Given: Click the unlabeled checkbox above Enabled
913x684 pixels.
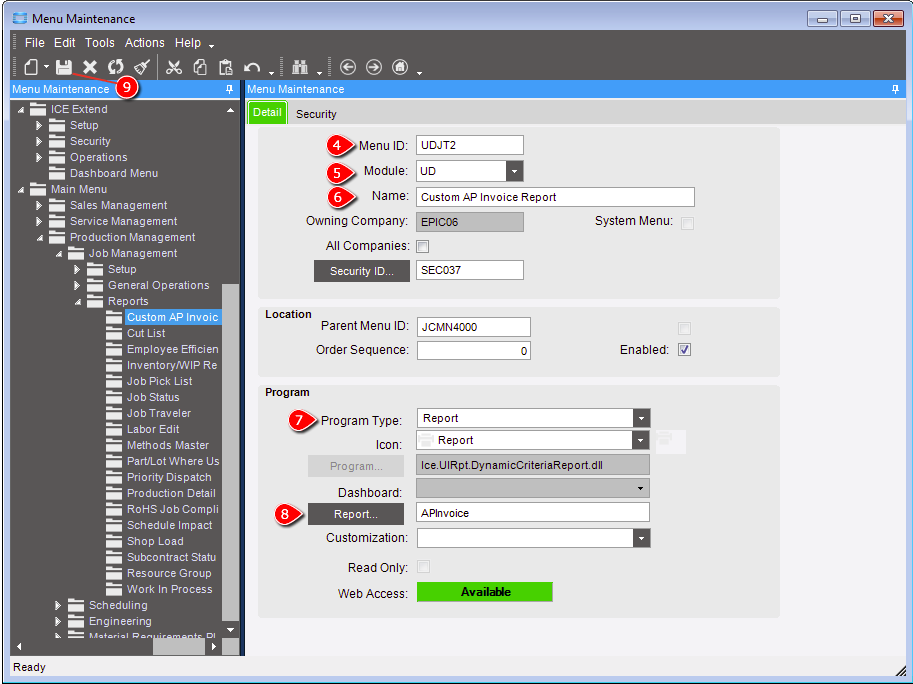Looking at the screenshot, I should click(684, 328).
